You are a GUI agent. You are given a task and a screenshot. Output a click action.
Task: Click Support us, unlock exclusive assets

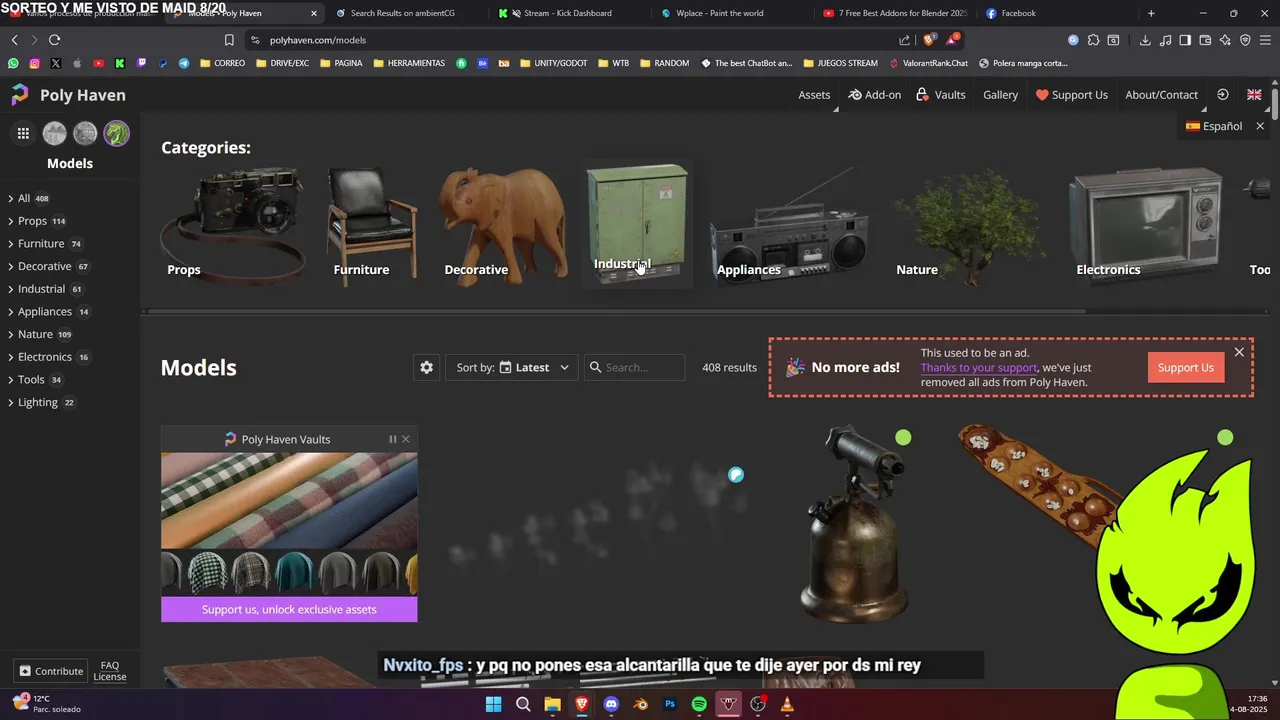click(x=289, y=609)
